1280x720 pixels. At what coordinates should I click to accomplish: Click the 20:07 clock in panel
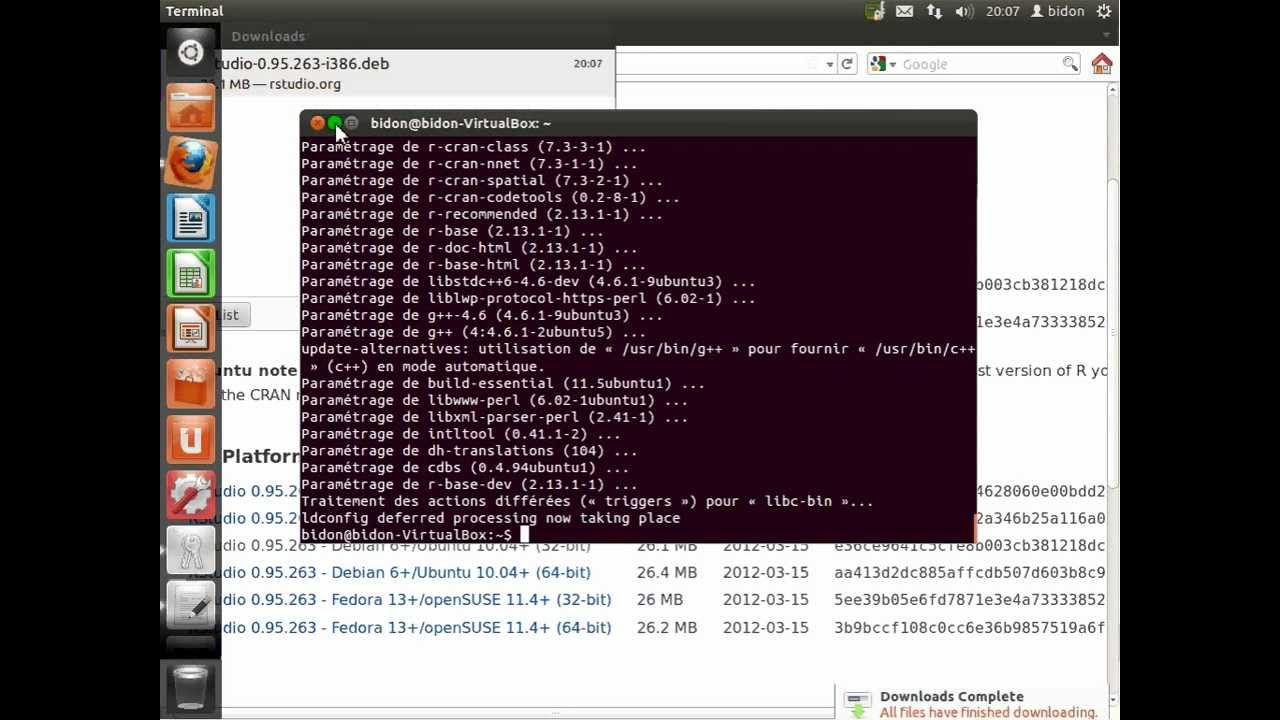click(1002, 11)
